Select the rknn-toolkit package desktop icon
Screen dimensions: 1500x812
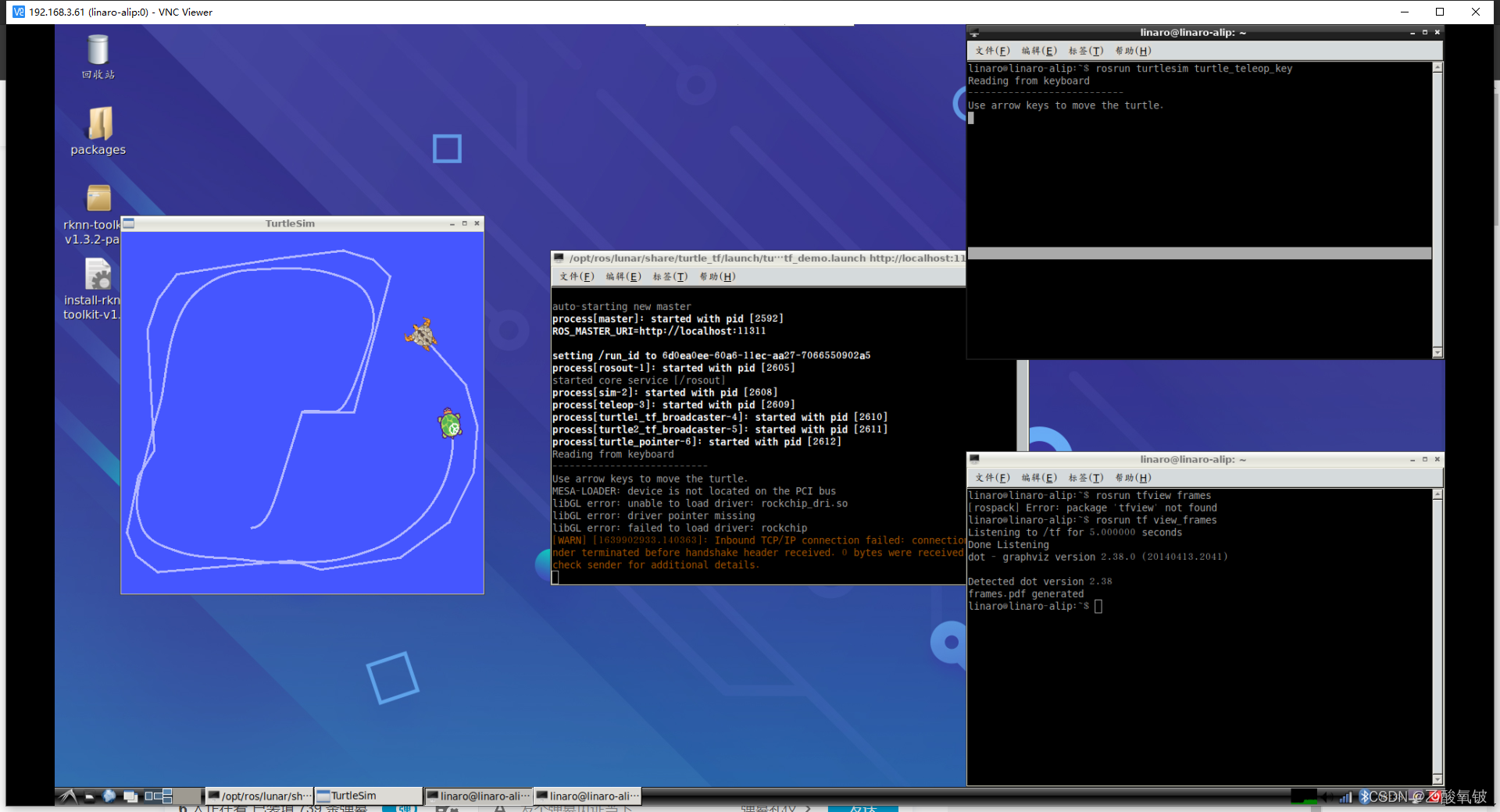click(x=92, y=215)
